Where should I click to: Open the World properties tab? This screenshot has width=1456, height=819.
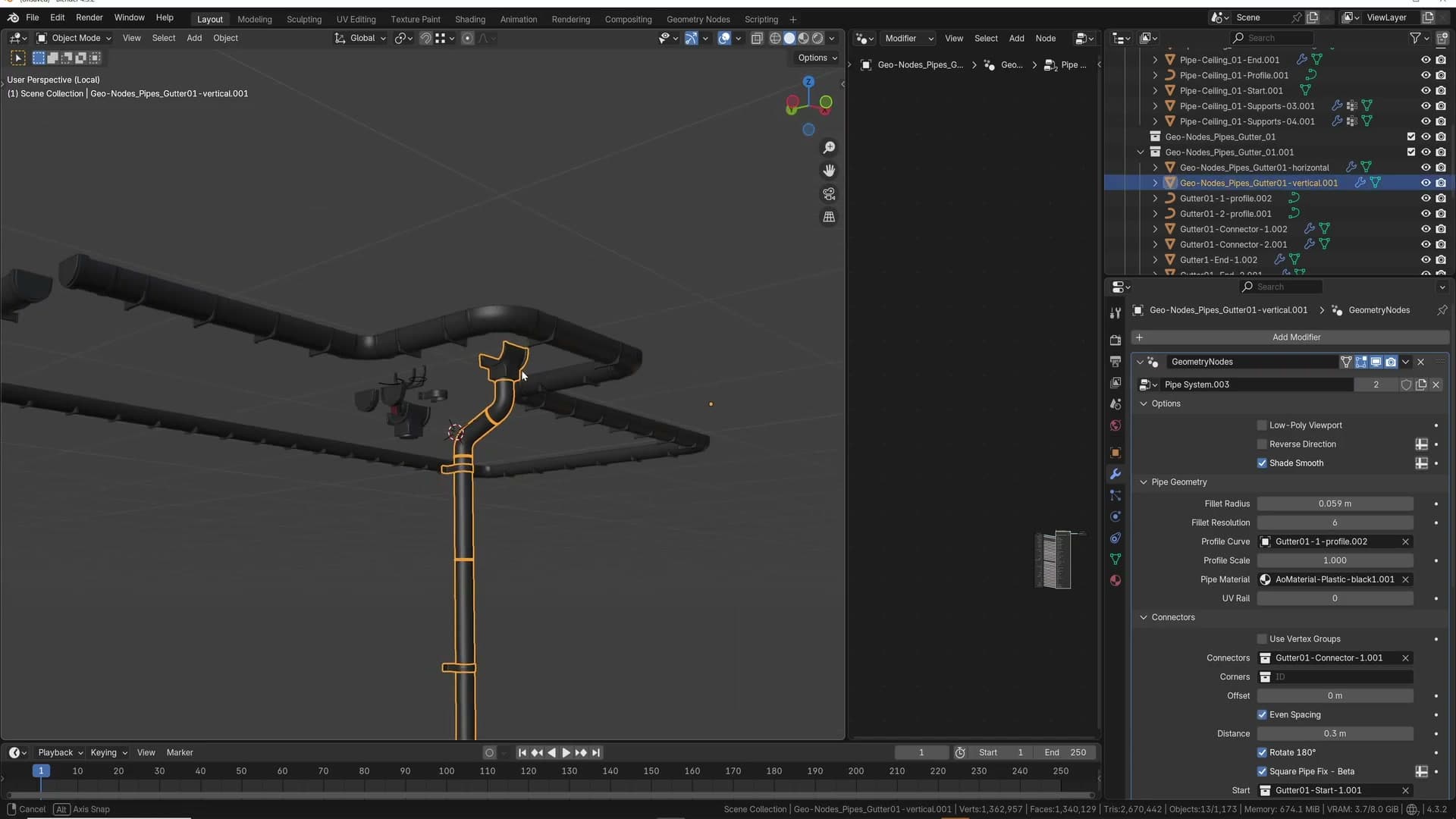click(x=1115, y=425)
